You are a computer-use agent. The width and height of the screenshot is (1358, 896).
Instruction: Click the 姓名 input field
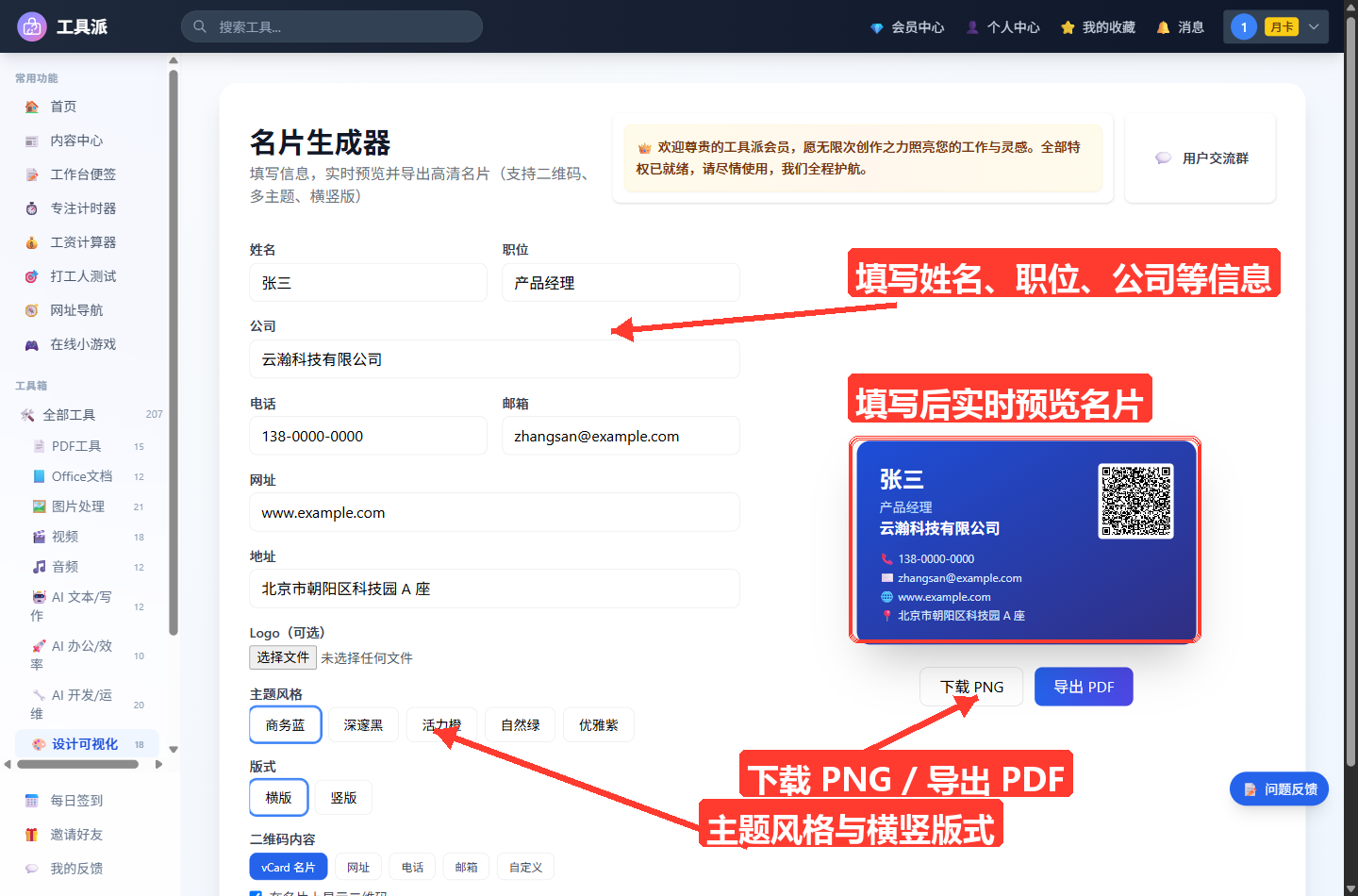point(368,283)
